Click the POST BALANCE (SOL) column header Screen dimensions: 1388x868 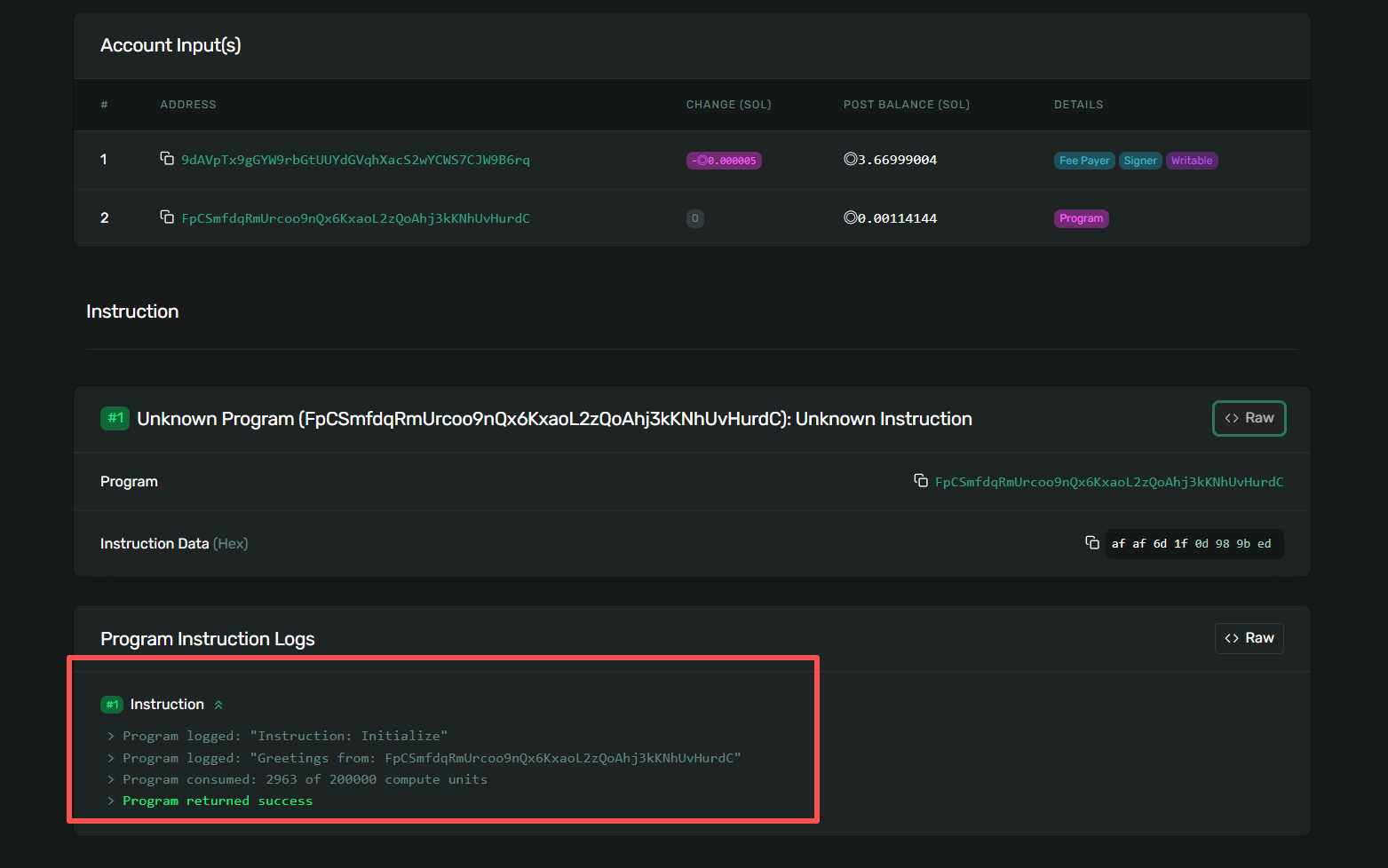point(907,105)
